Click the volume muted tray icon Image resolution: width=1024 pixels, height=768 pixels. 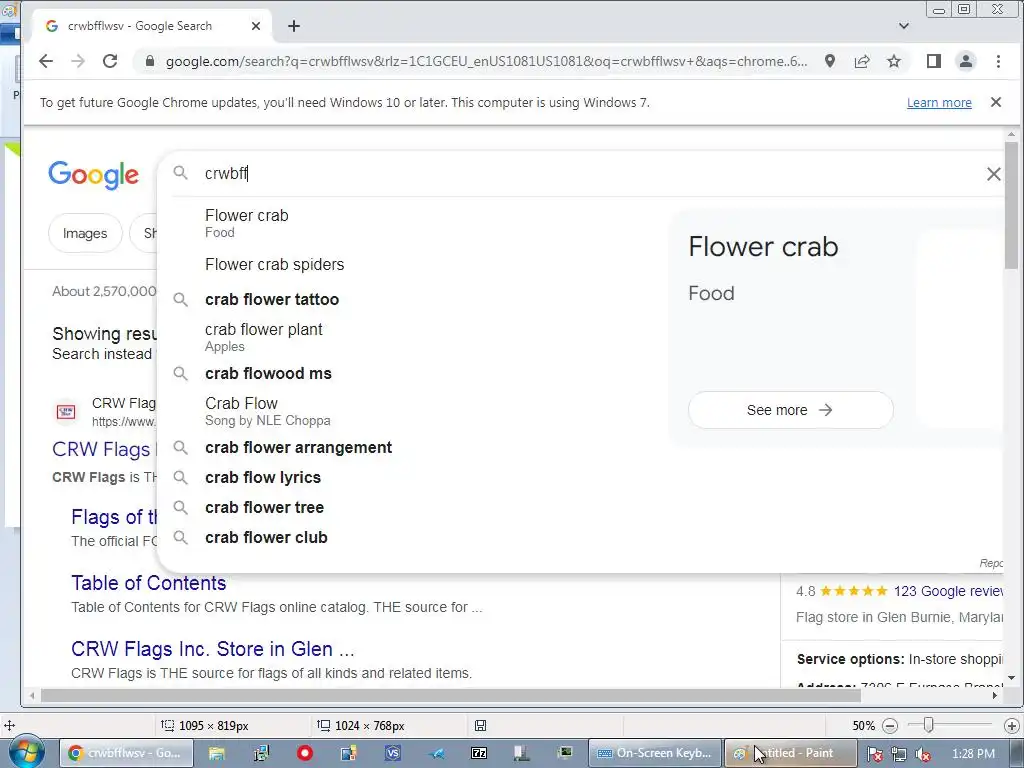pos(923,754)
